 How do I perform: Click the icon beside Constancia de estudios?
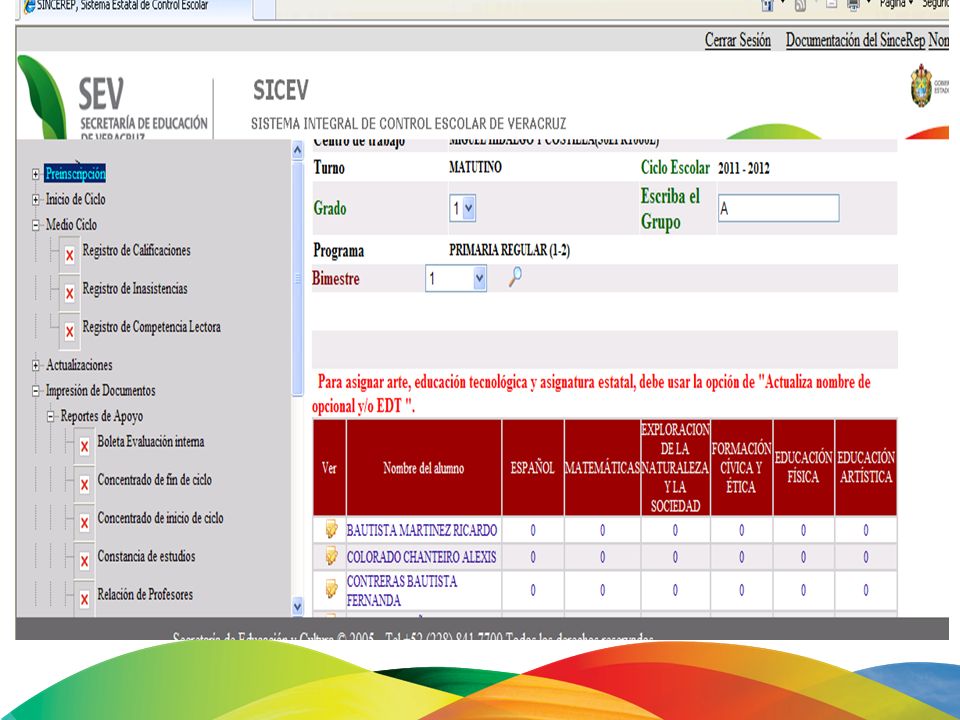pyautogui.click(x=84, y=560)
